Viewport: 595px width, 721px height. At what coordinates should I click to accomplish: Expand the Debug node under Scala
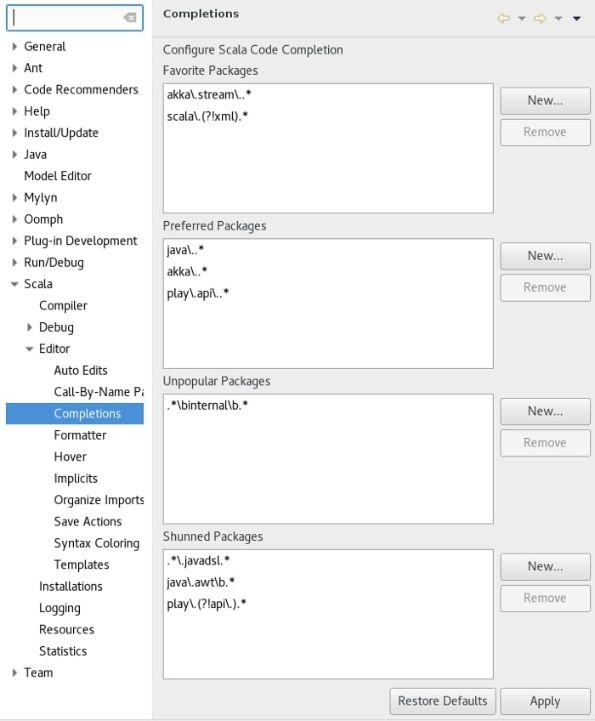(x=29, y=327)
